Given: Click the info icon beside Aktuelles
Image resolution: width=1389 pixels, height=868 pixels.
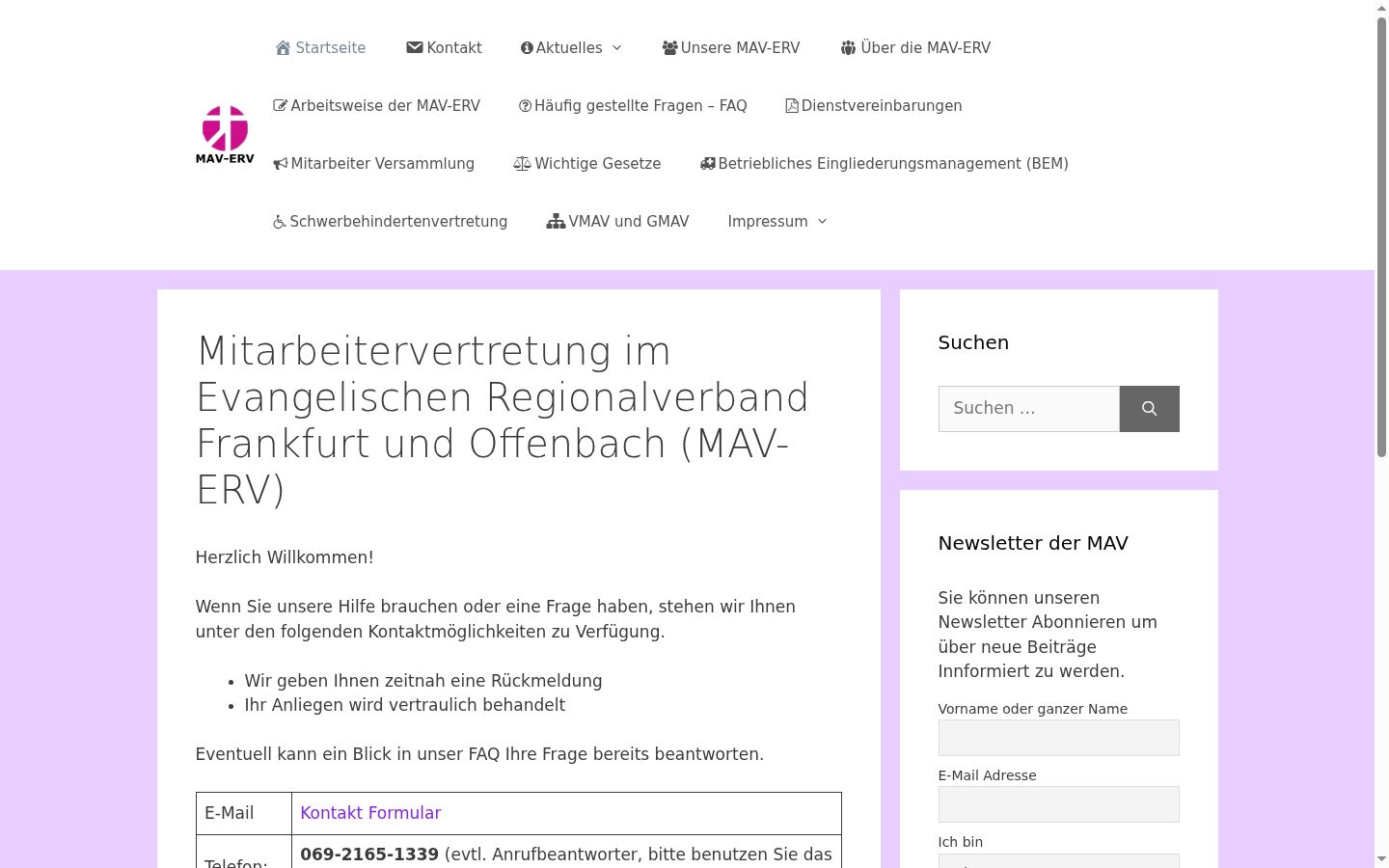Looking at the screenshot, I should point(527,48).
